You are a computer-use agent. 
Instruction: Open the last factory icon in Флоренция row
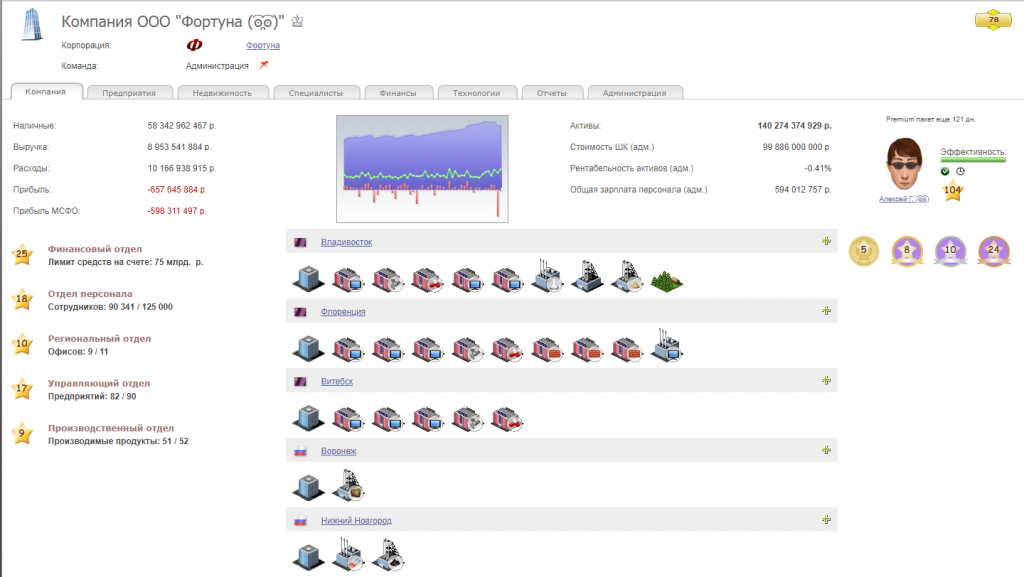tap(666, 347)
